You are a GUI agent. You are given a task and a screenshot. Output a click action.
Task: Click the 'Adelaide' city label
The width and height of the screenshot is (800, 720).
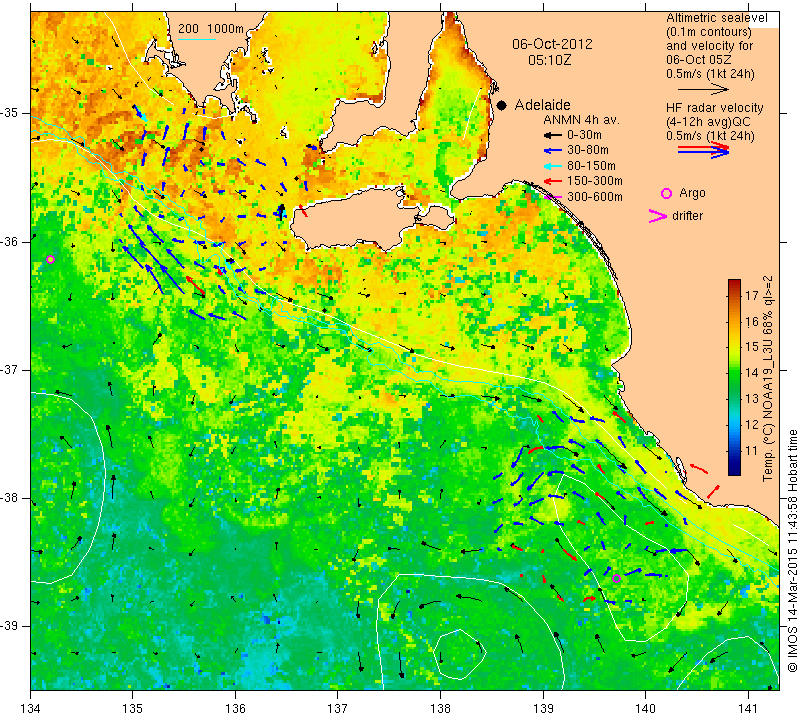(542, 105)
